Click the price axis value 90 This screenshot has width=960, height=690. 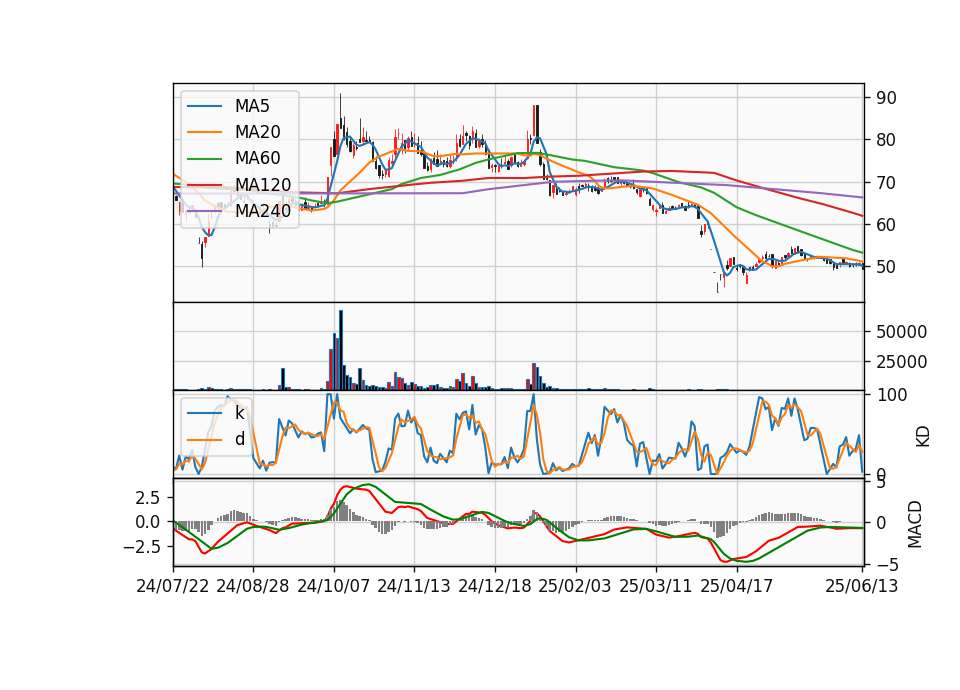(x=886, y=98)
